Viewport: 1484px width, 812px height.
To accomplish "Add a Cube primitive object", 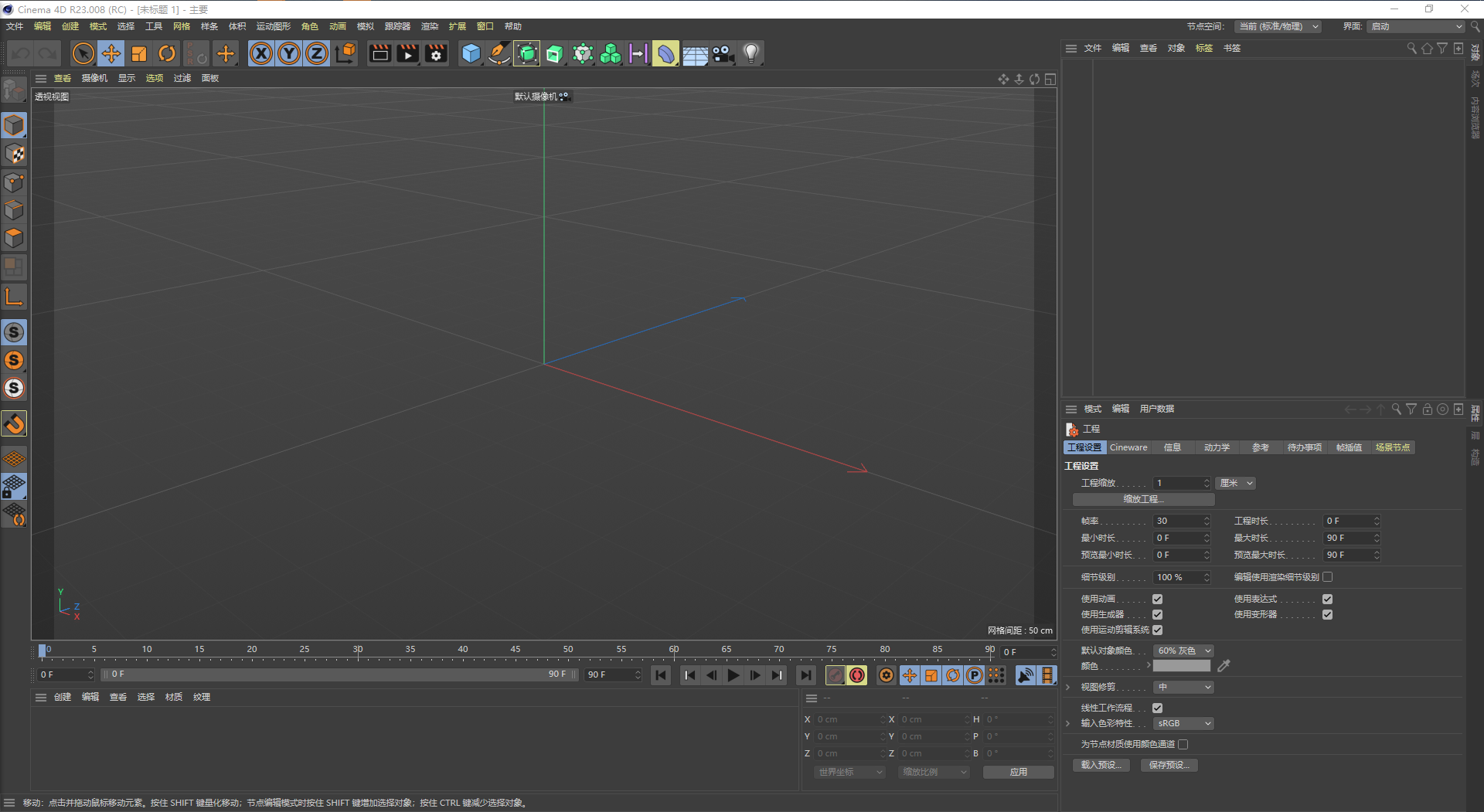I will (x=470, y=53).
